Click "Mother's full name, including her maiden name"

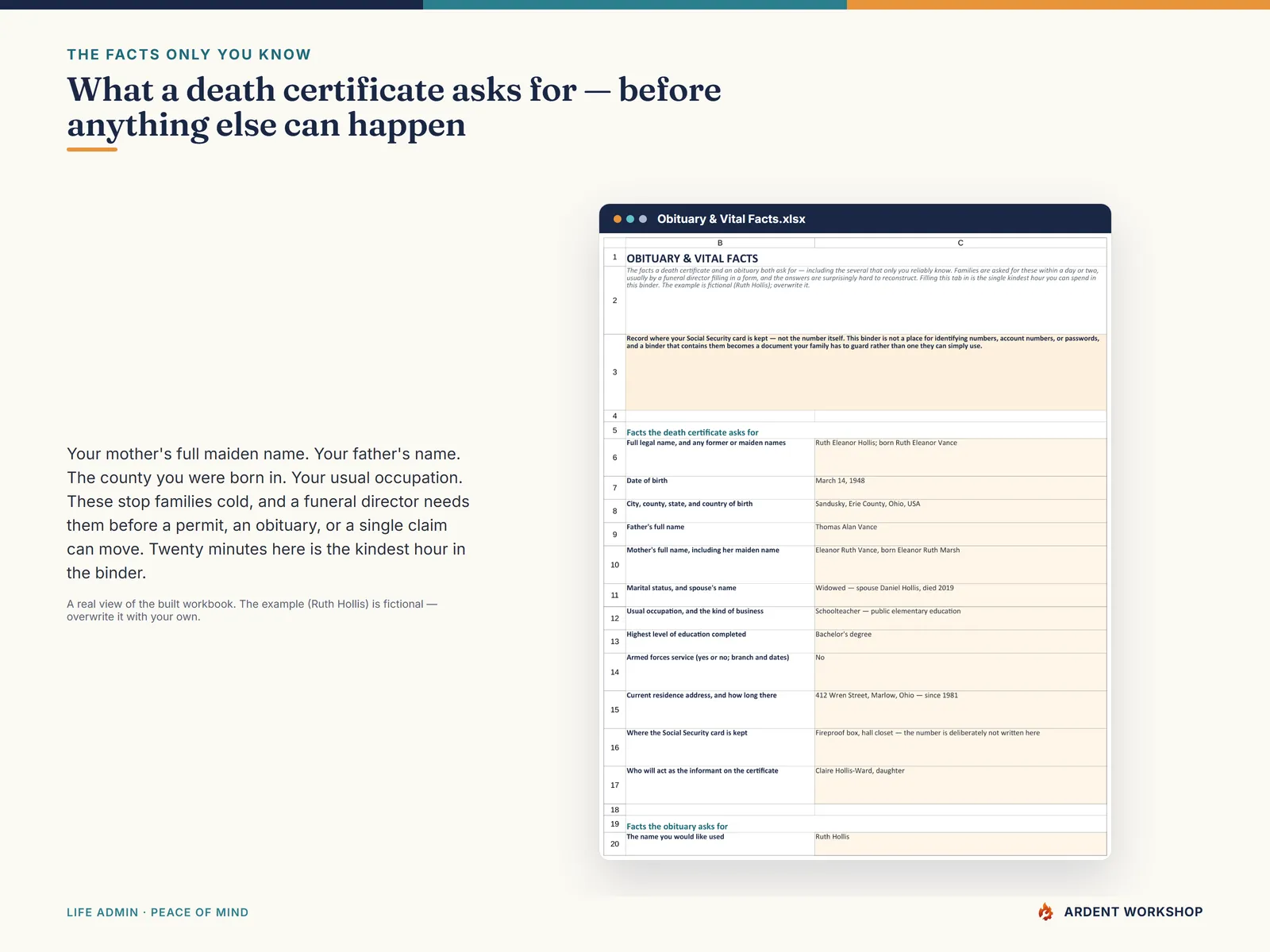[720, 565]
